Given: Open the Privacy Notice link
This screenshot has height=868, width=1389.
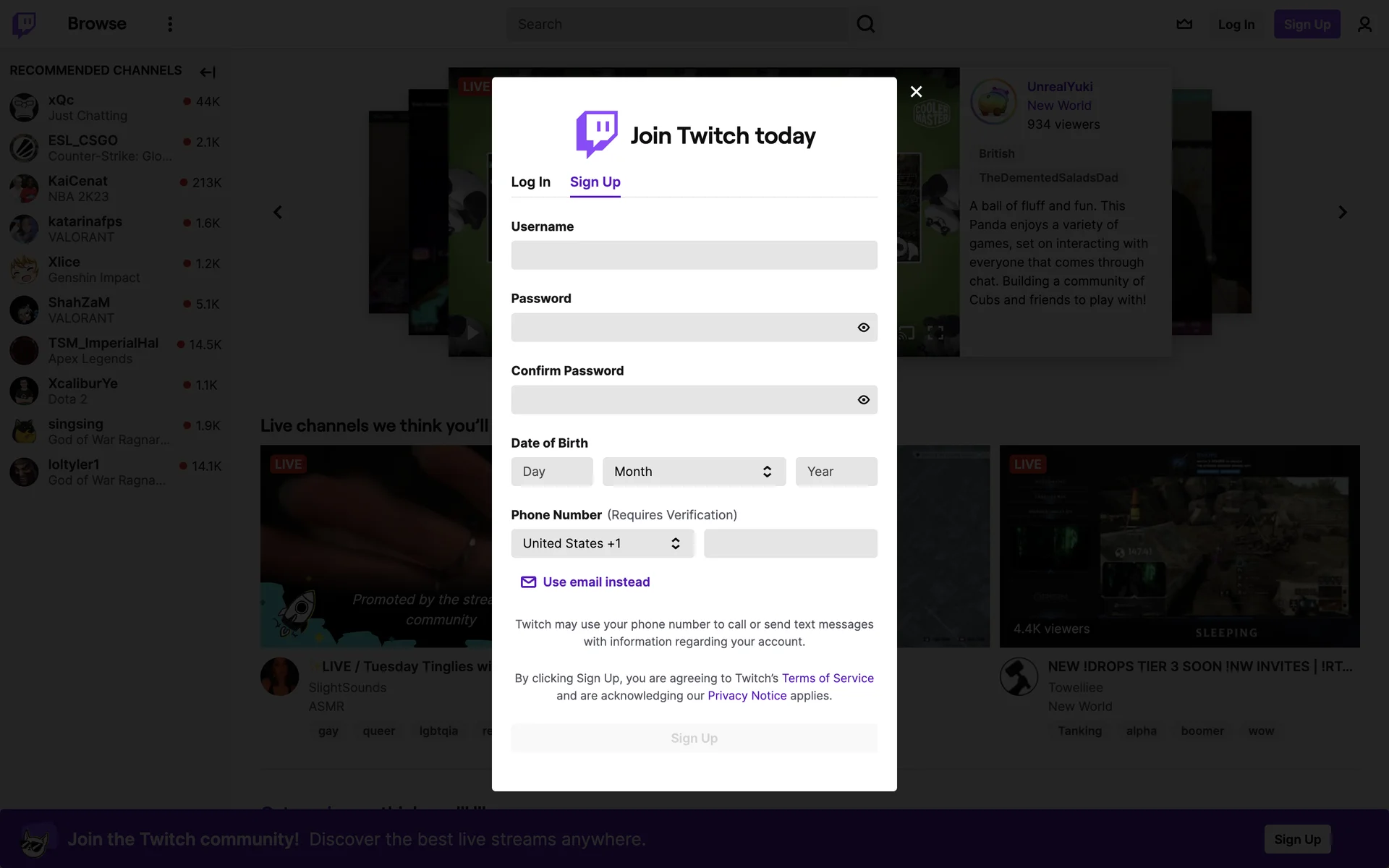Looking at the screenshot, I should click(x=747, y=696).
